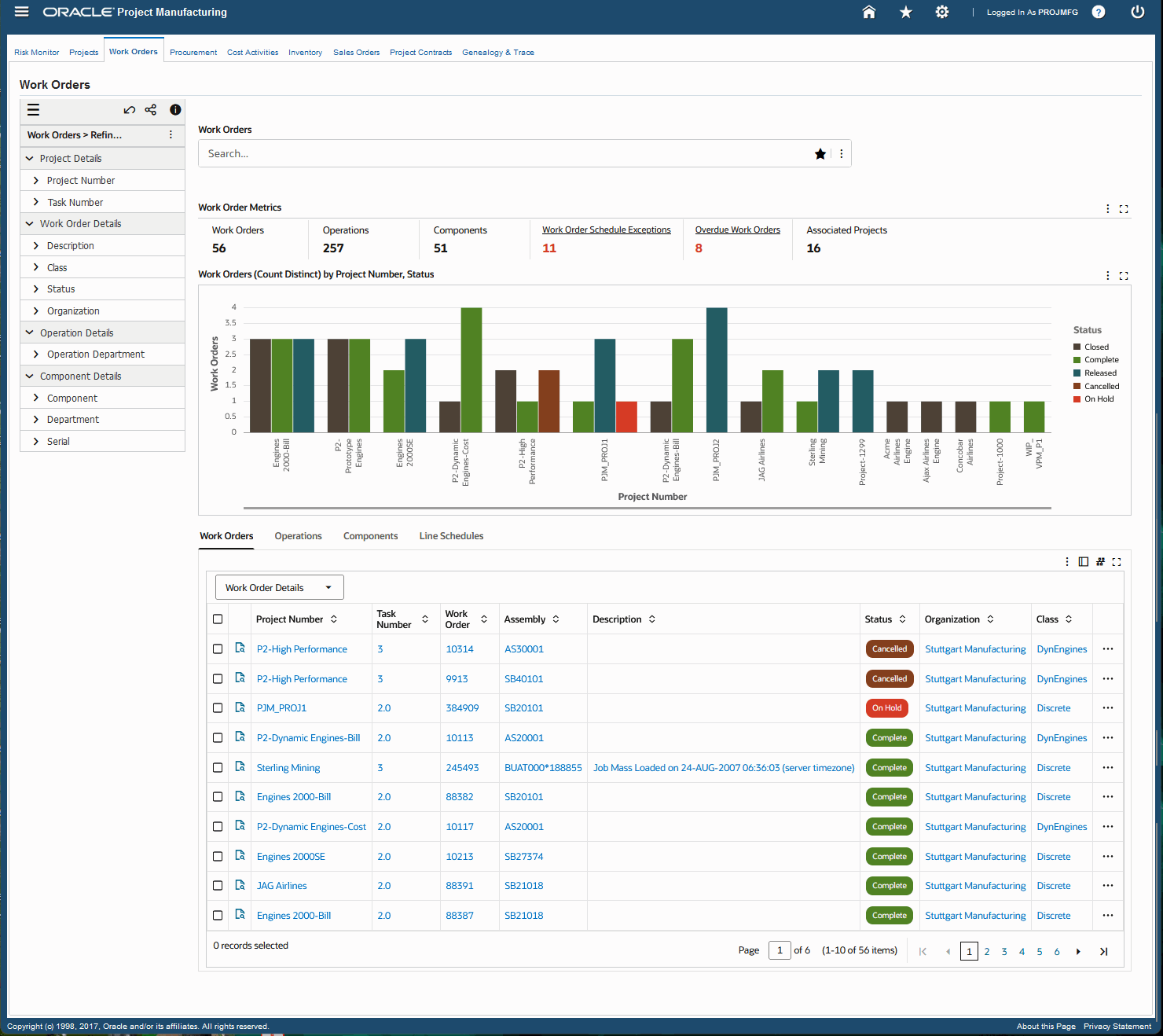The height and width of the screenshot is (1036, 1163).
Task: Click the share icon in refinement panel
Action: [151, 110]
